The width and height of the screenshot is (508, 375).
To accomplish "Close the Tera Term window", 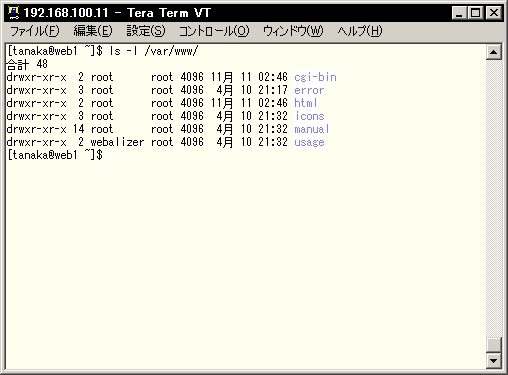I will tap(494, 13).
